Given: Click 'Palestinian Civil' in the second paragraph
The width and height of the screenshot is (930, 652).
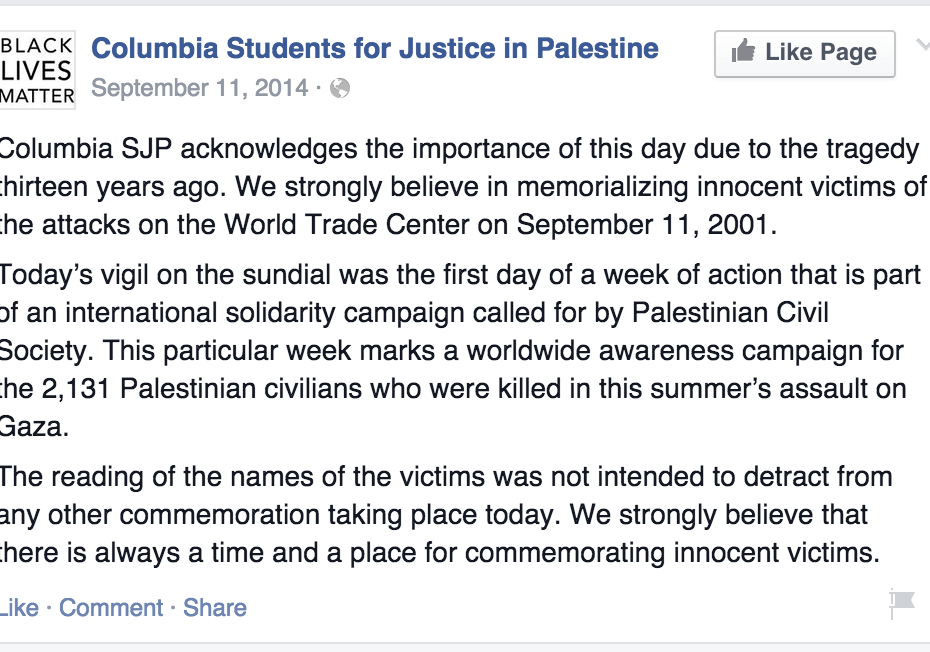Looking at the screenshot, I should [730, 313].
